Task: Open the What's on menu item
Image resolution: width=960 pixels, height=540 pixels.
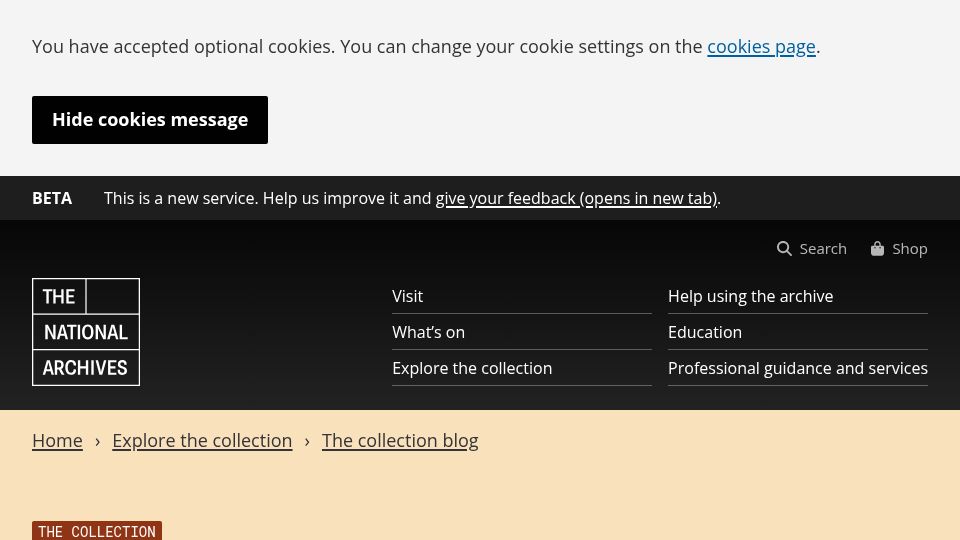Action: point(428,332)
